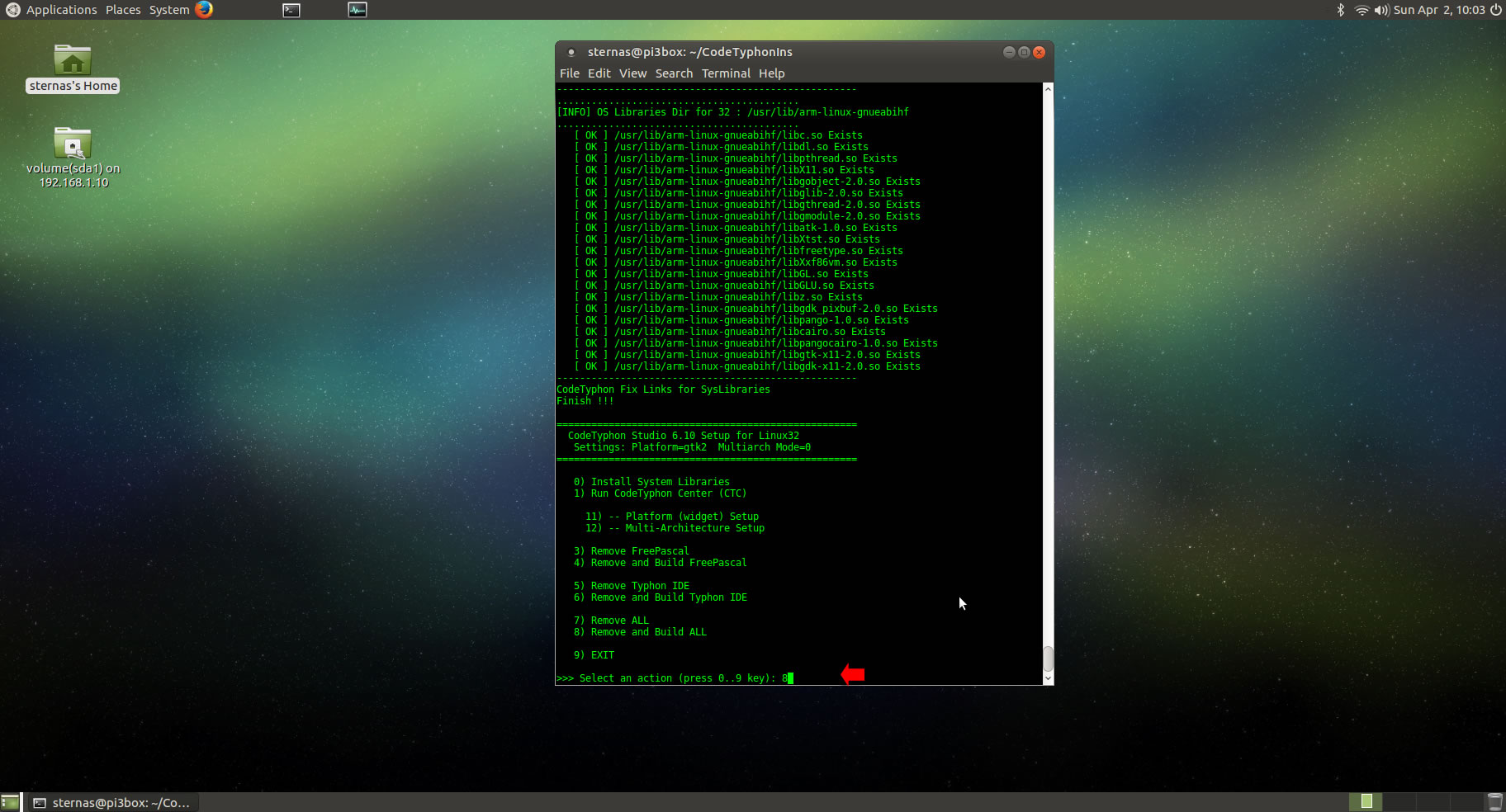Click the volume speaker icon
Screen dimensions: 1506x812
click(x=1381, y=10)
